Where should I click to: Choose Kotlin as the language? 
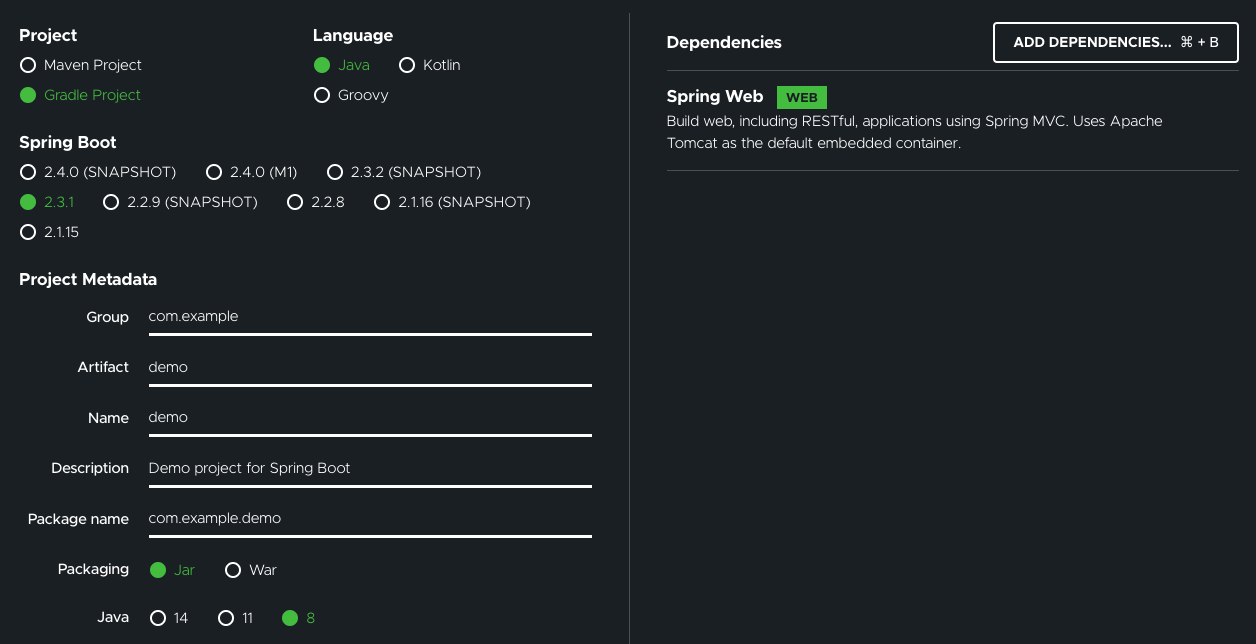point(430,65)
